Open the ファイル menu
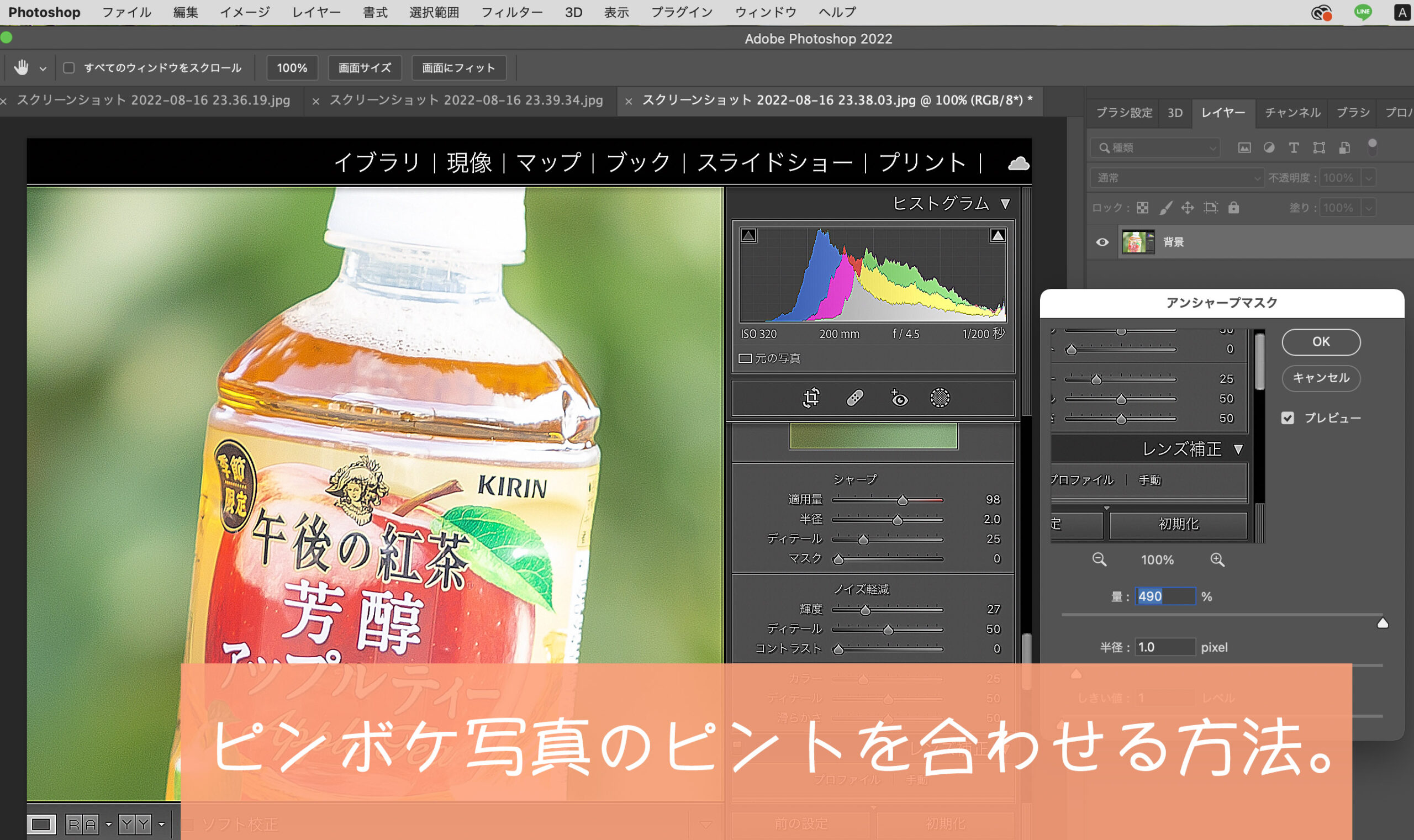The height and width of the screenshot is (840, 1414). point(126,13)
